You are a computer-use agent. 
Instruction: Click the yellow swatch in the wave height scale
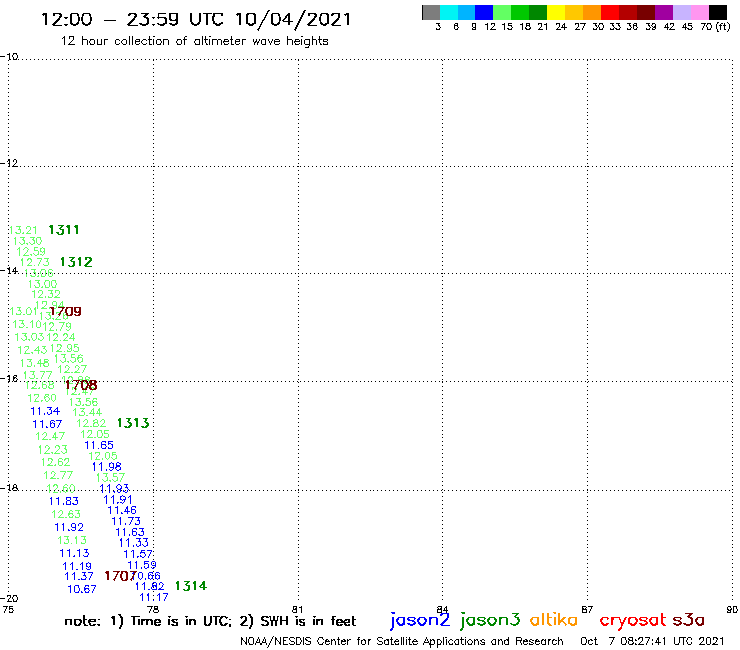click(x=556, y=12)
